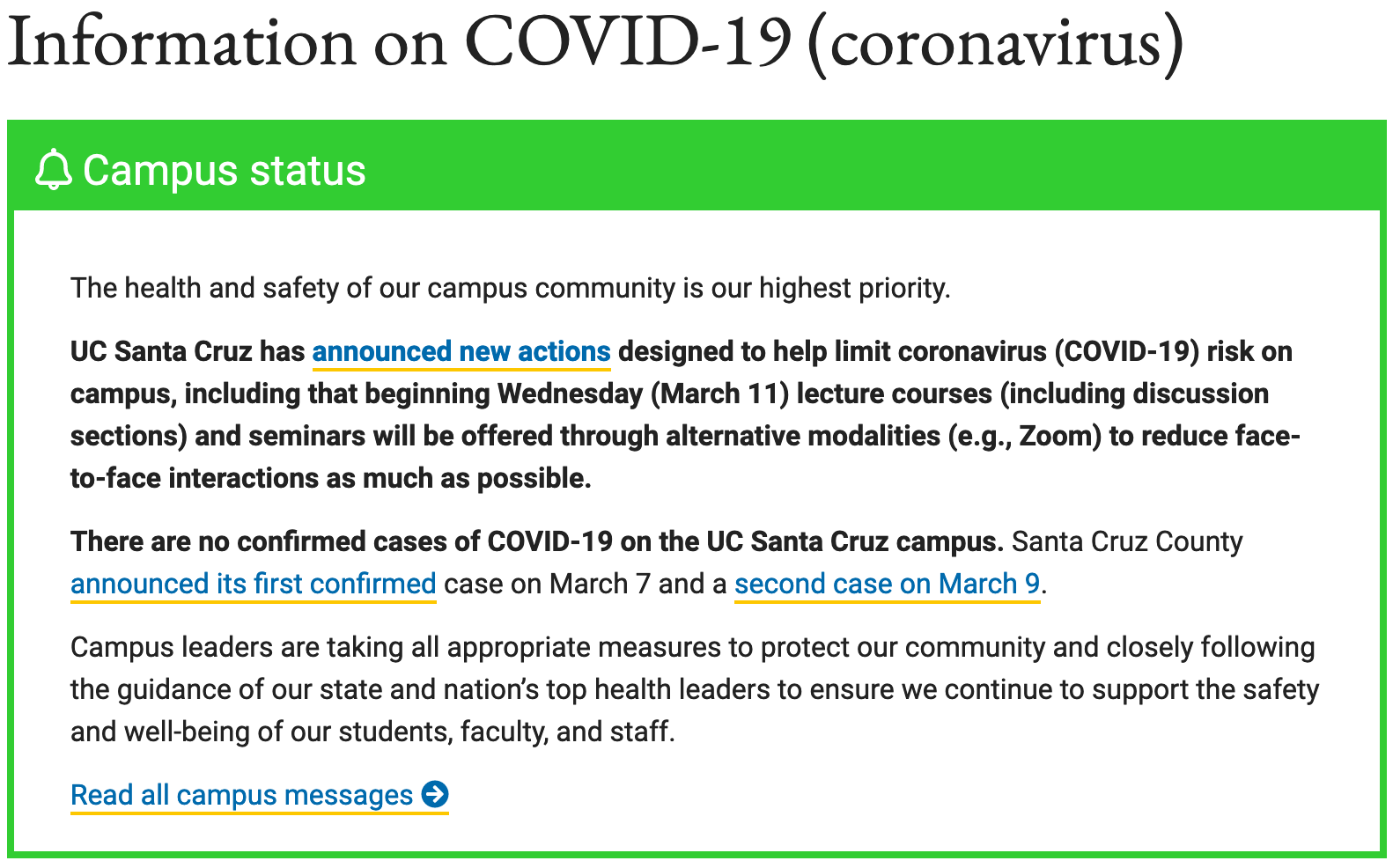The height and width of the screenshot is (868, 1393).
Task: Click the bold "UC Santa Cruz has" text
Action: [187, 351]
